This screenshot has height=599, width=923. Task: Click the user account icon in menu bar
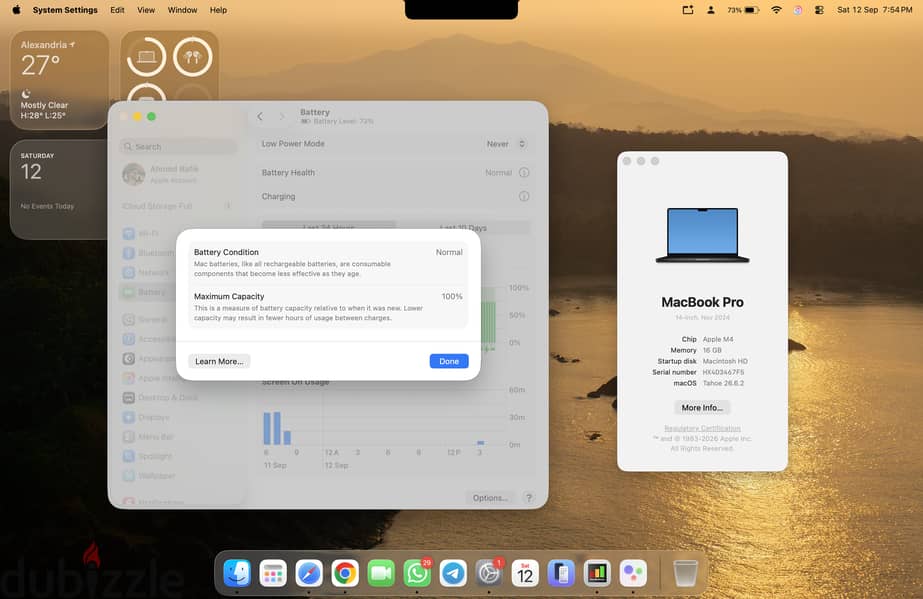tap(711, 10)
